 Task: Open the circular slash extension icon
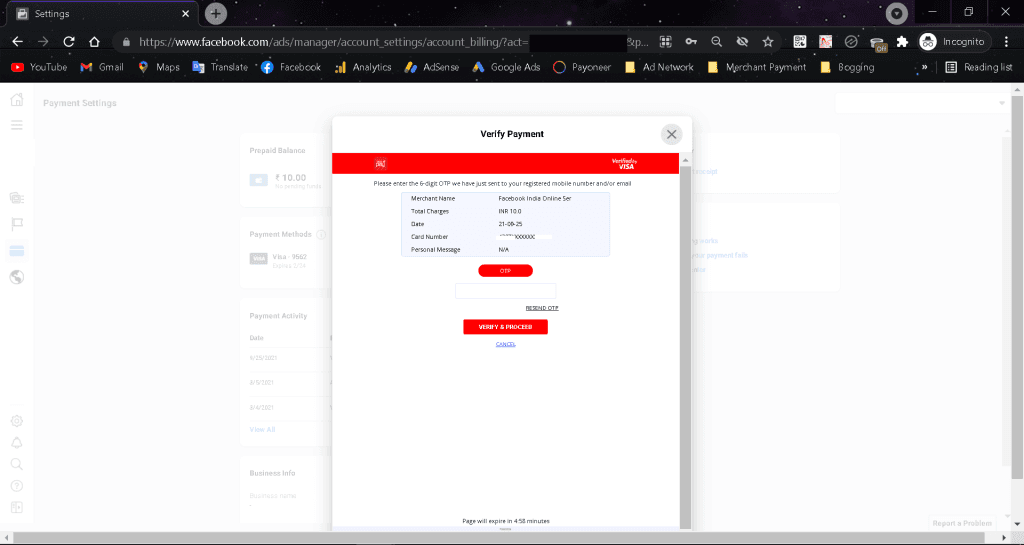[x=851, y=42]
